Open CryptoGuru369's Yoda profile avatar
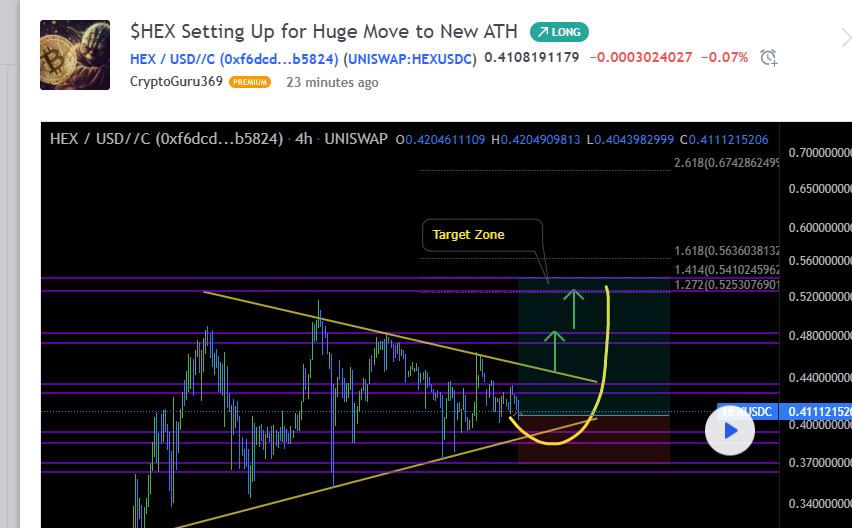The width and height of the screenshot is (852, 528). pyautogui.click(x=75, y=55)
